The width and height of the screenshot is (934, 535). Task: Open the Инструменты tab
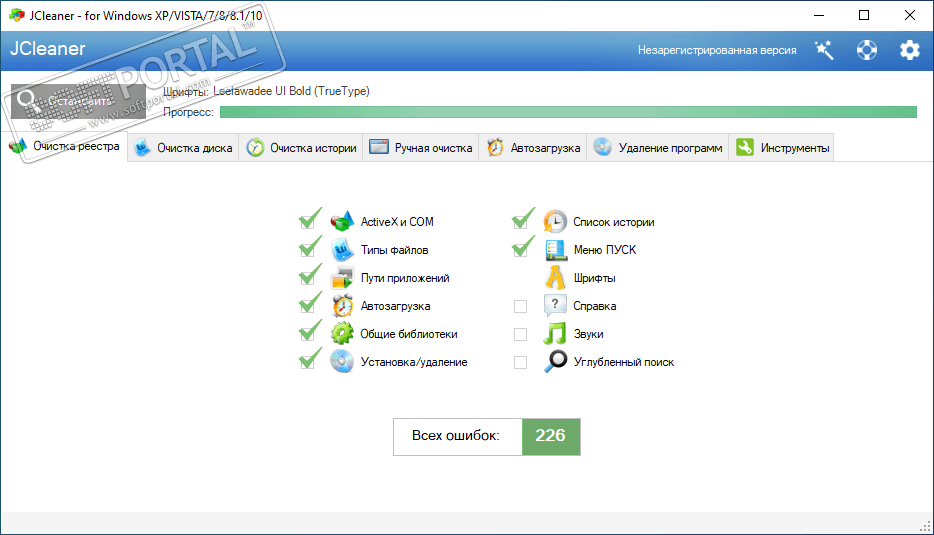click(x=782, y=148)
